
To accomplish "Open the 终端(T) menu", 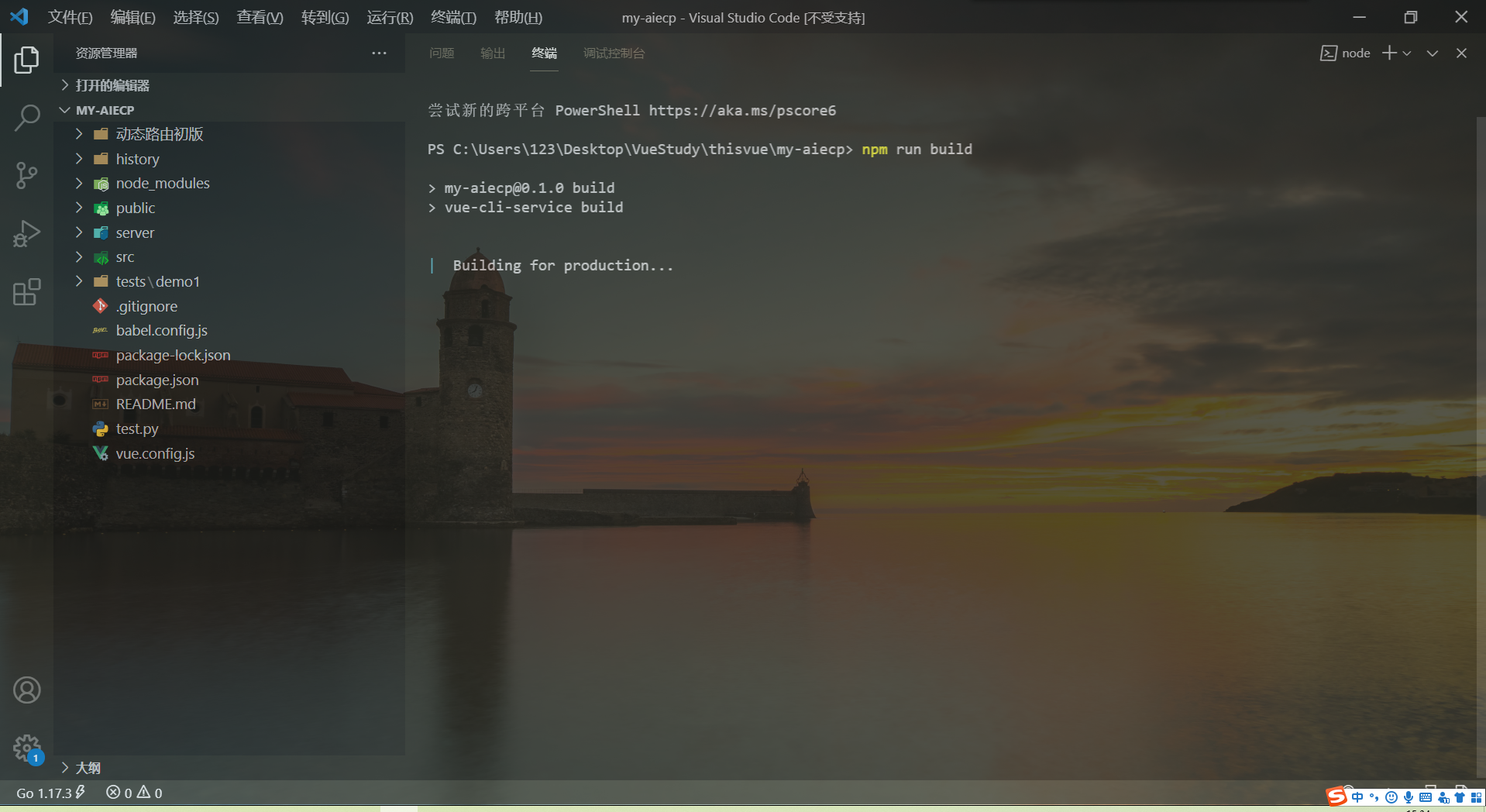I will [454, 17].
